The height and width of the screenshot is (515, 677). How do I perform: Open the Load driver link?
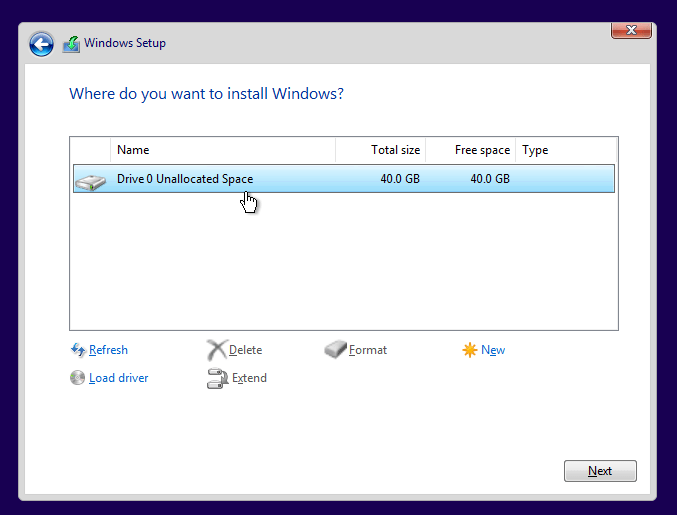coord(118,378)
